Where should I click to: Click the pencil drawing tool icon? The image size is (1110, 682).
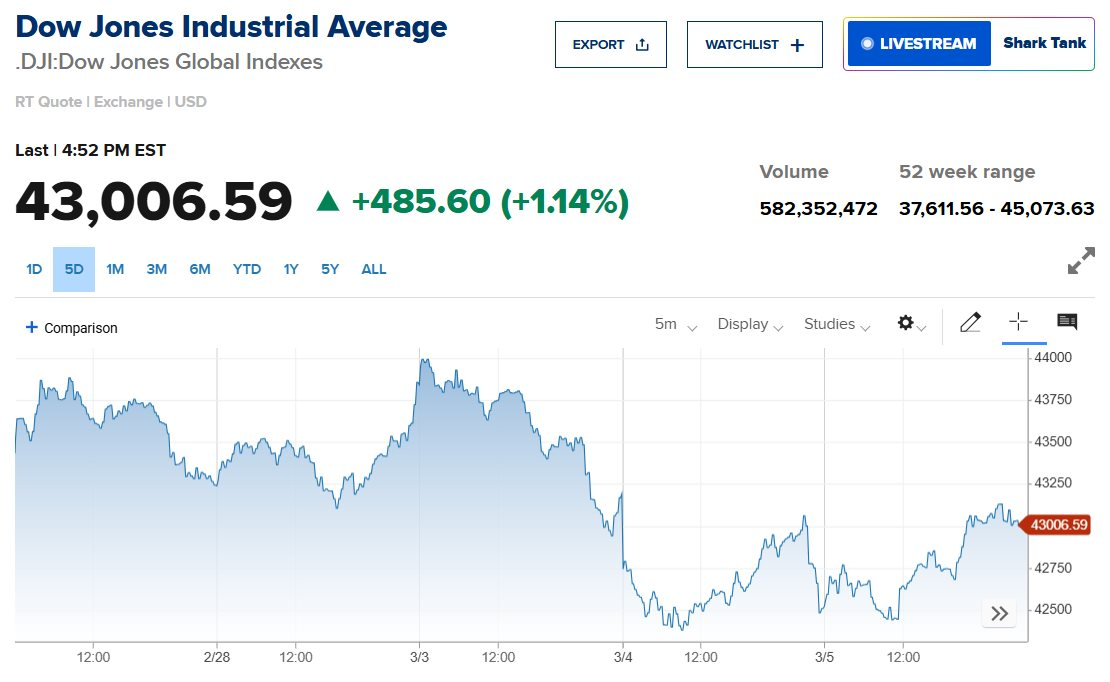(970, 323)
